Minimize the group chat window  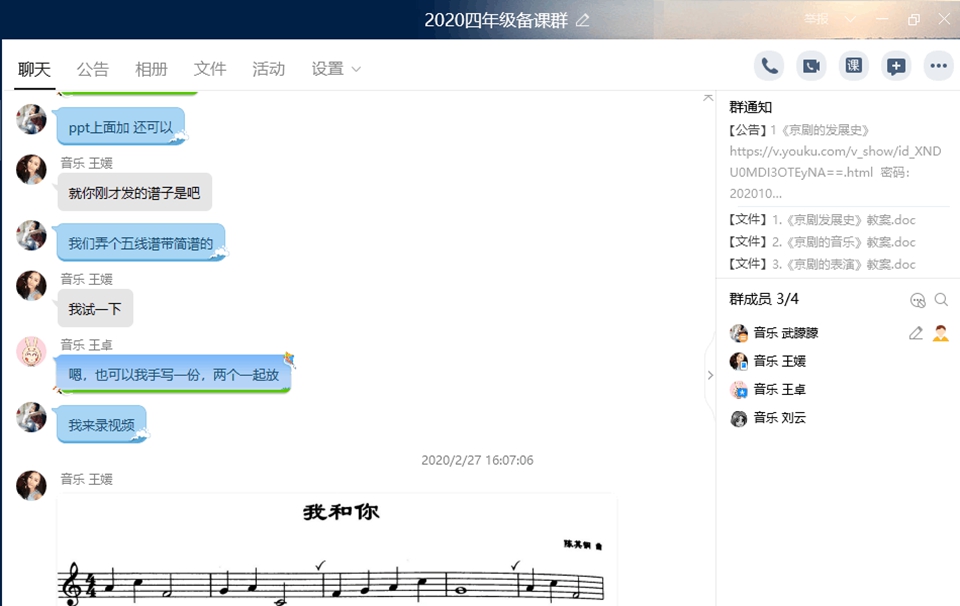(882, 20)
